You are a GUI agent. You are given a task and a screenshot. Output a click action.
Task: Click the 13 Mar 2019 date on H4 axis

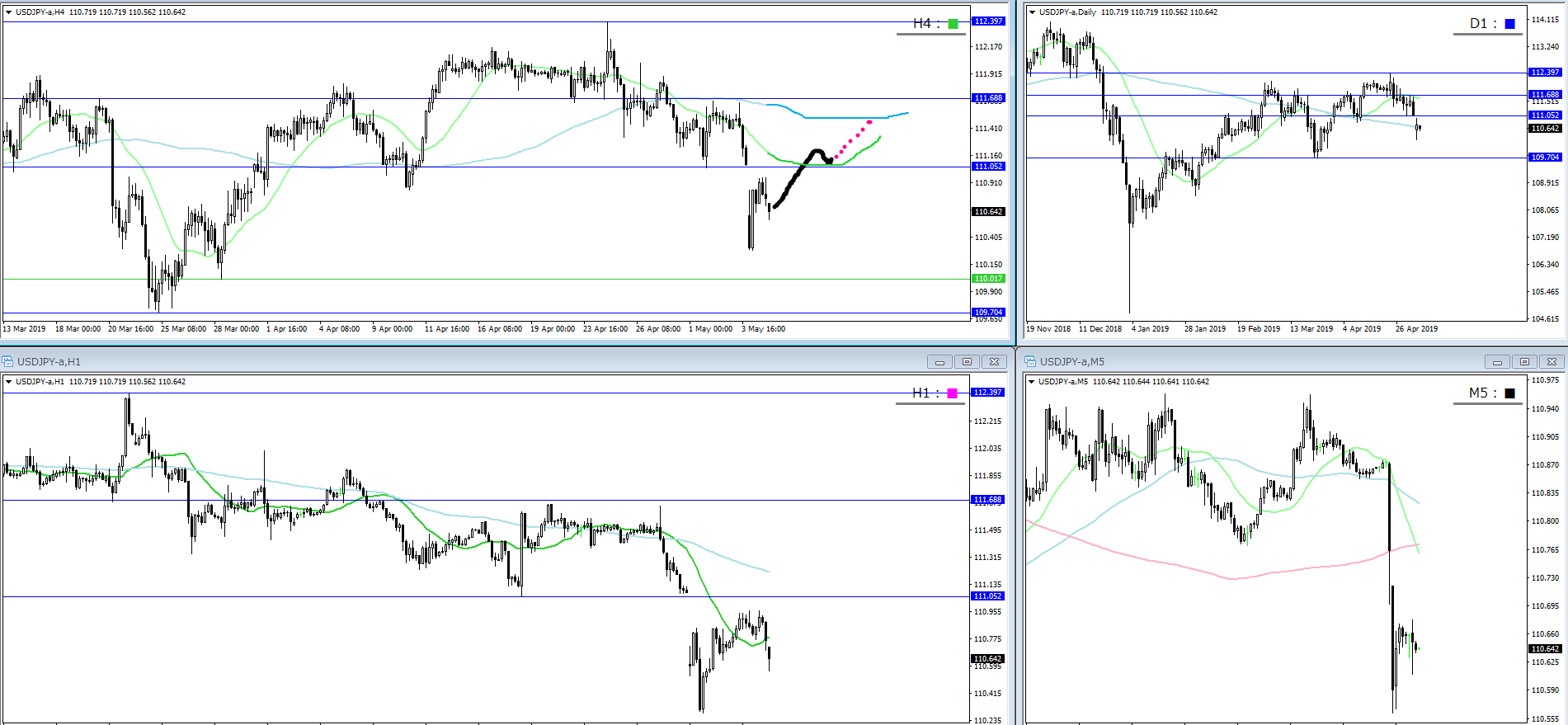(25, 329)
